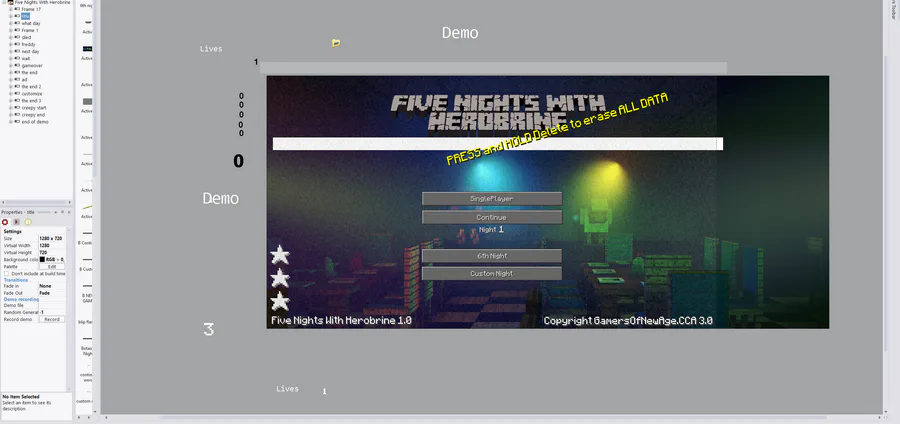Open the Properties panel dropdown arrow
Image resolution: width=900 pixels, height=424 pixels.
pyautogui.click(x=56, y=212)
